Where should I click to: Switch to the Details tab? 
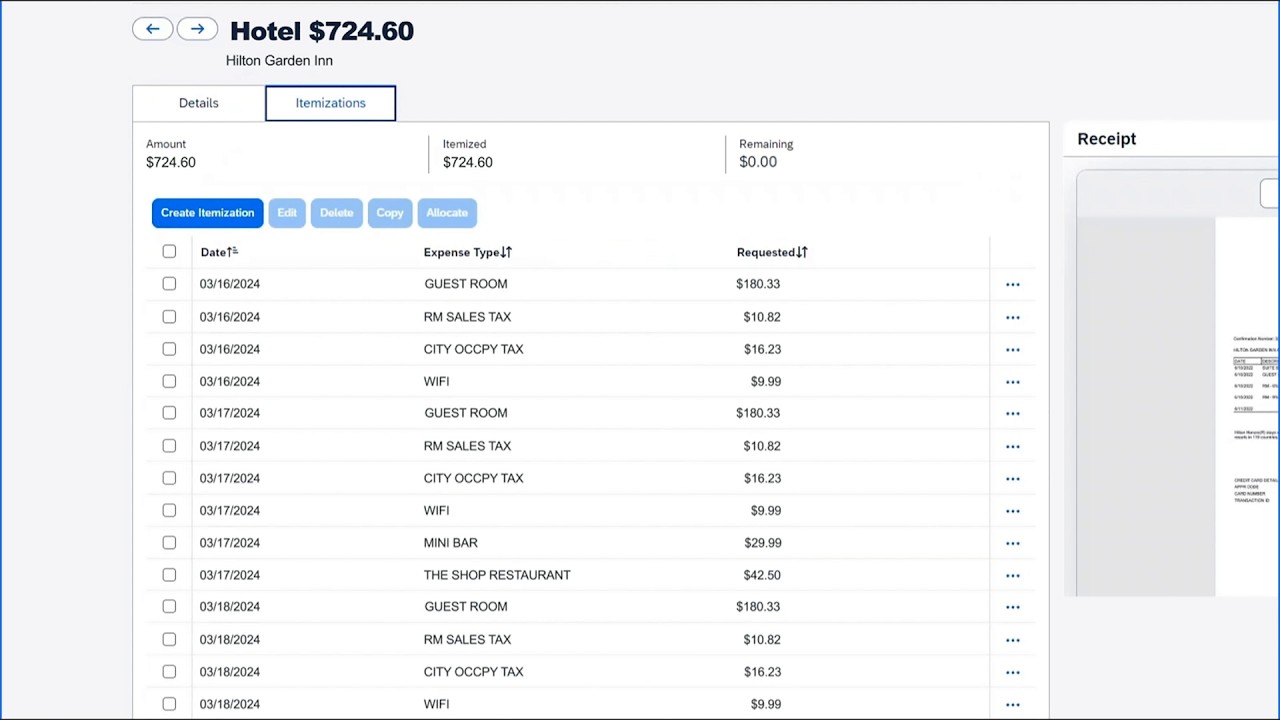coord(199,103)
